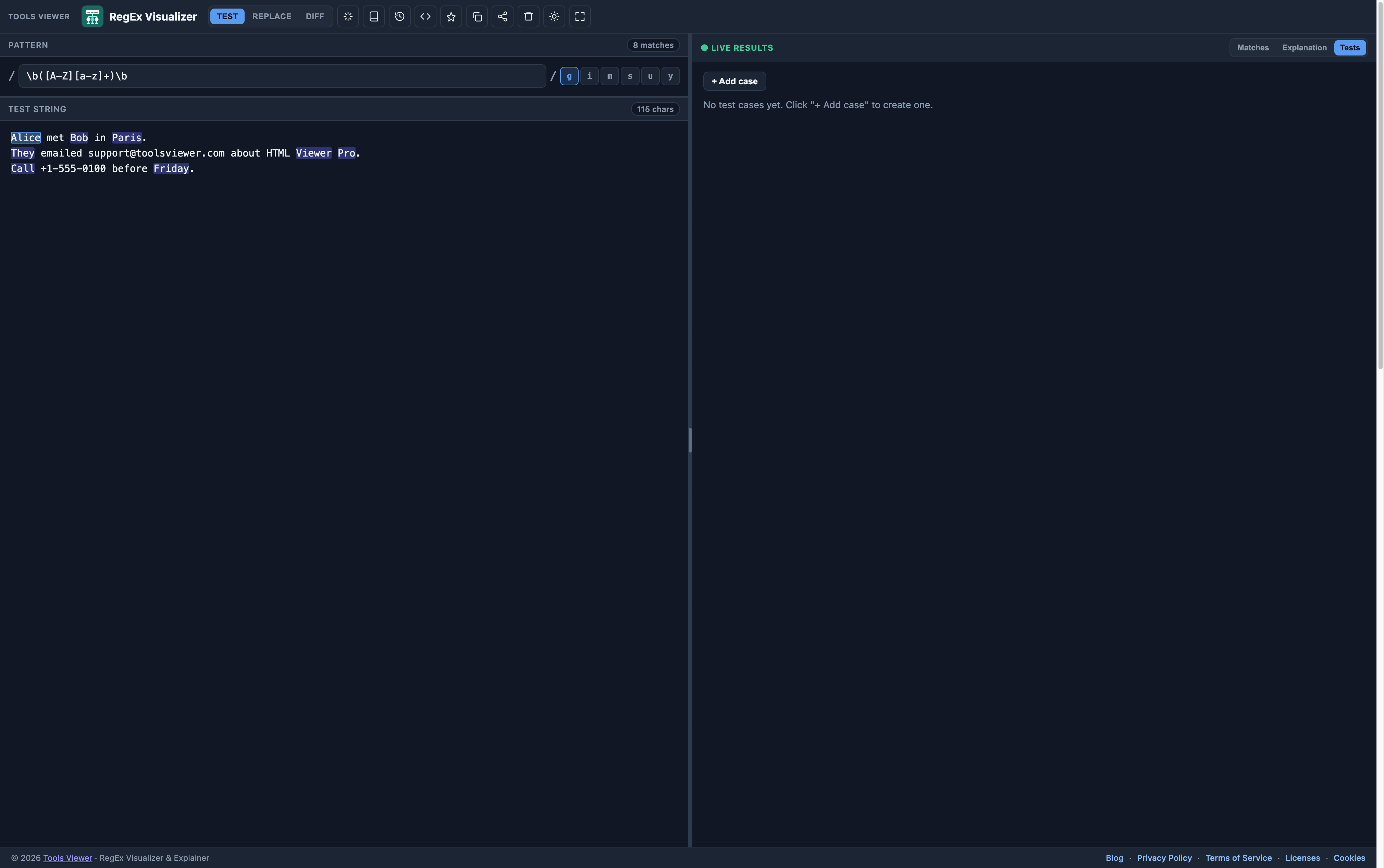Click the page vertical scrollbar thumb

(1380, 185)
